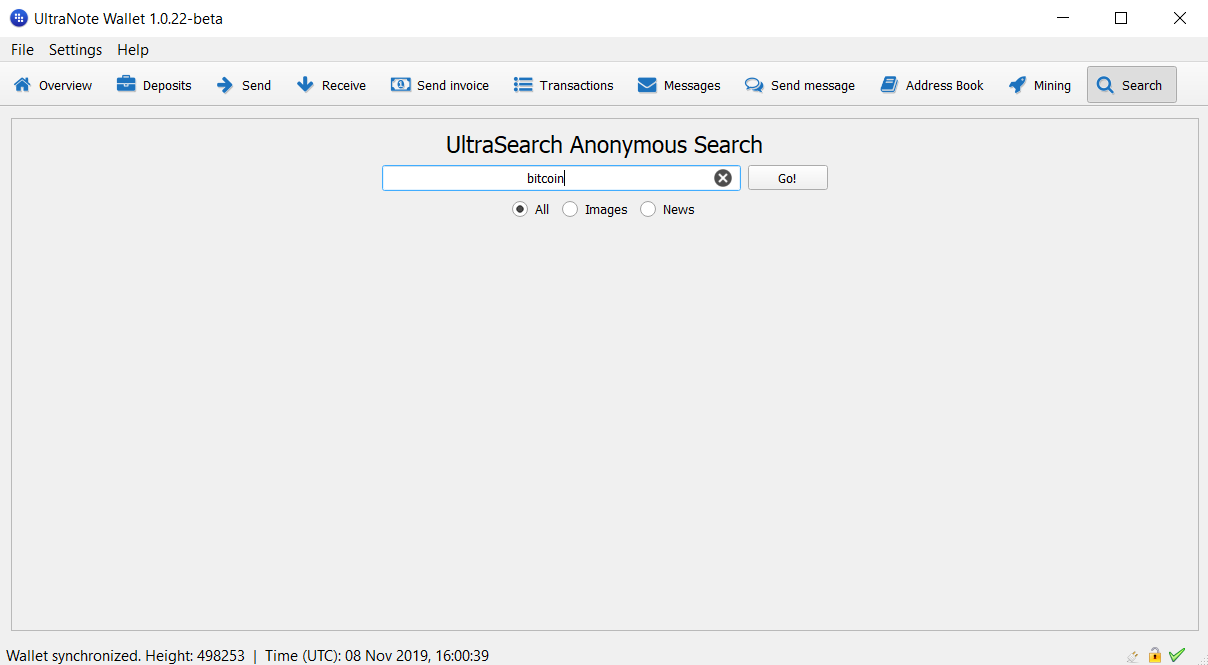Open the Receive page

(332, 85)
